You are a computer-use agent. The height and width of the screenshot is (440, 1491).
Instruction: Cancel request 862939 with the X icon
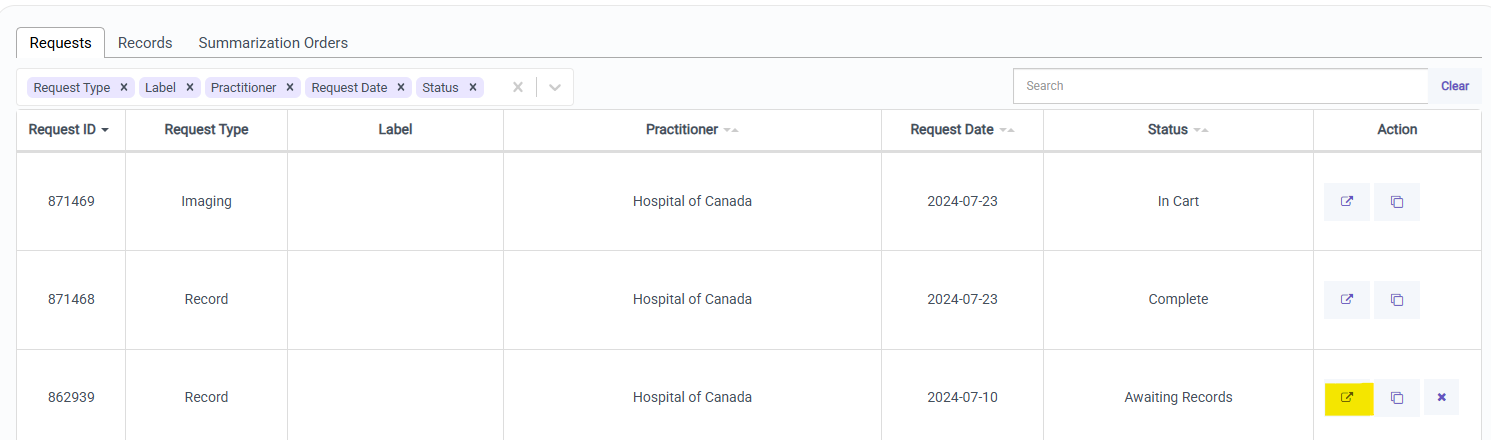tap(1441, 397)
